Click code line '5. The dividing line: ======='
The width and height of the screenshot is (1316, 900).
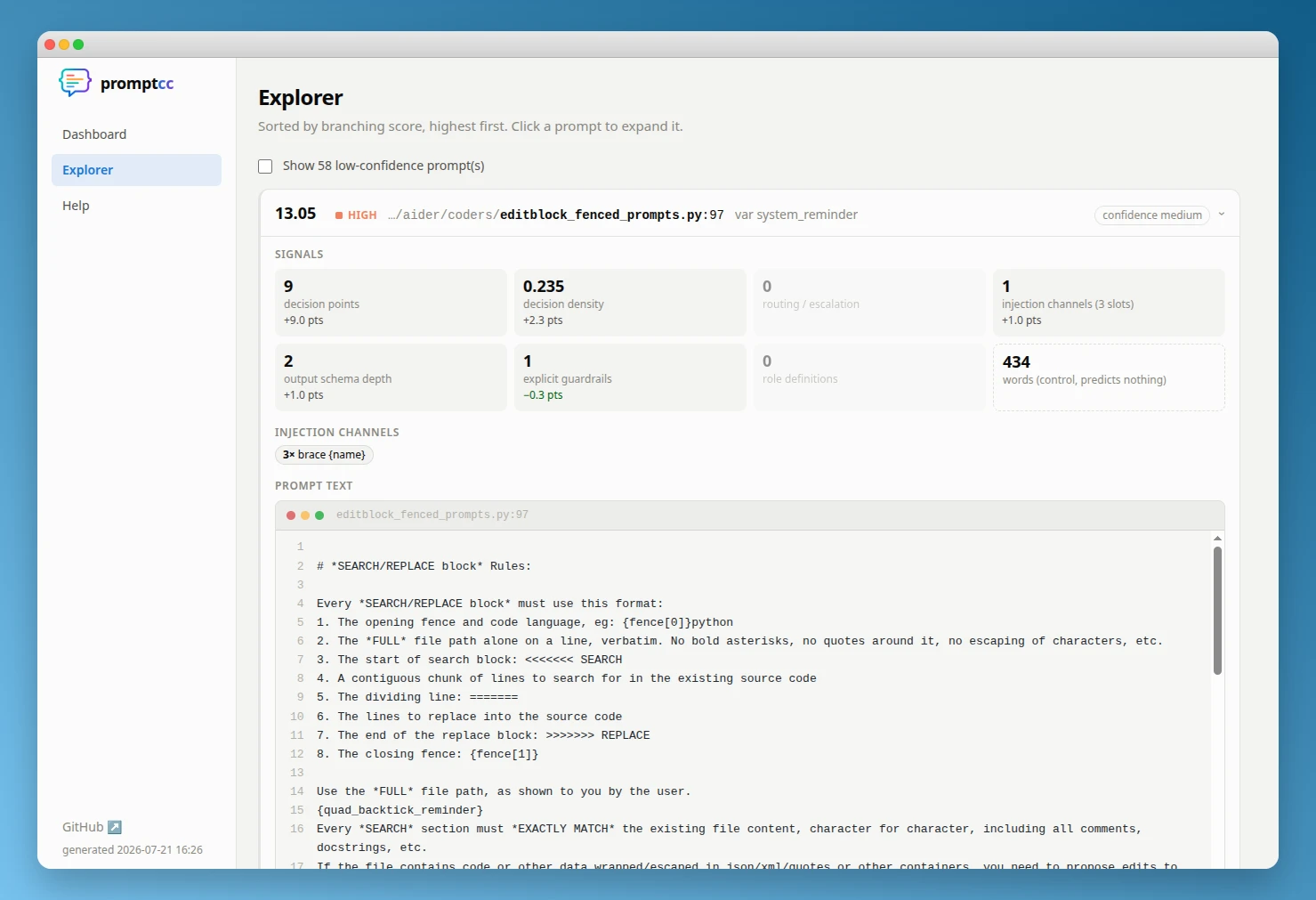point(417,697)
